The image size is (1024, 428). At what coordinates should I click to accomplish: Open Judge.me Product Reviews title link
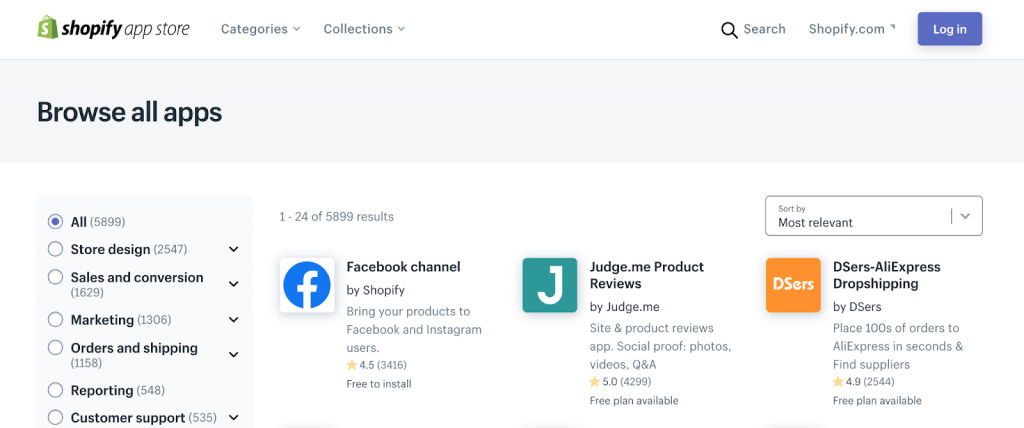[x=647, y=275]
